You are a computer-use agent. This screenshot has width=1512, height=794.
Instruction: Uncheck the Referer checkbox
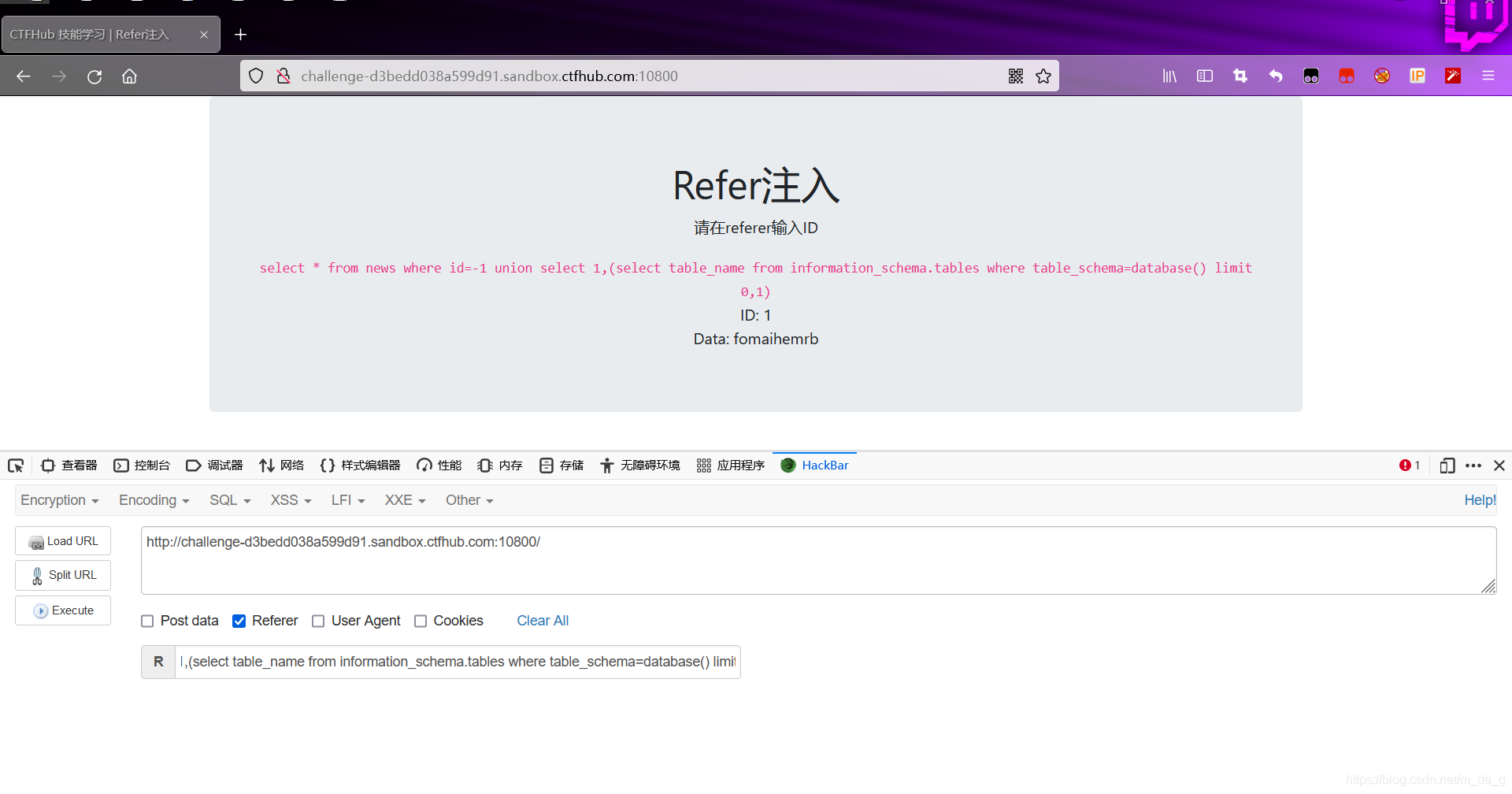239,621
